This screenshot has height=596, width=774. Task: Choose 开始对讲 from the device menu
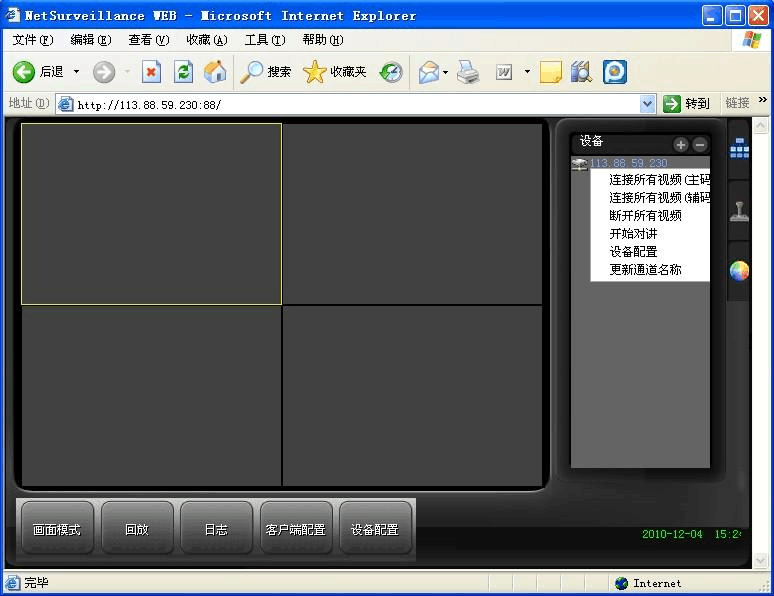(633, 233)
